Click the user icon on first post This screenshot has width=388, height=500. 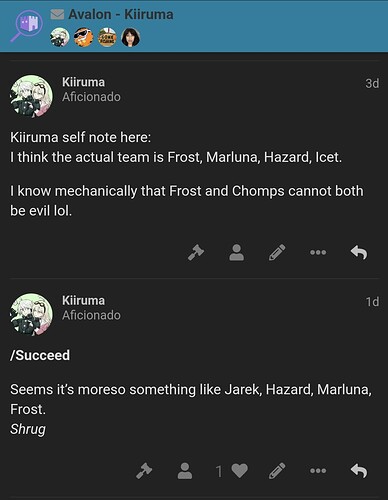tap(237, 252)
